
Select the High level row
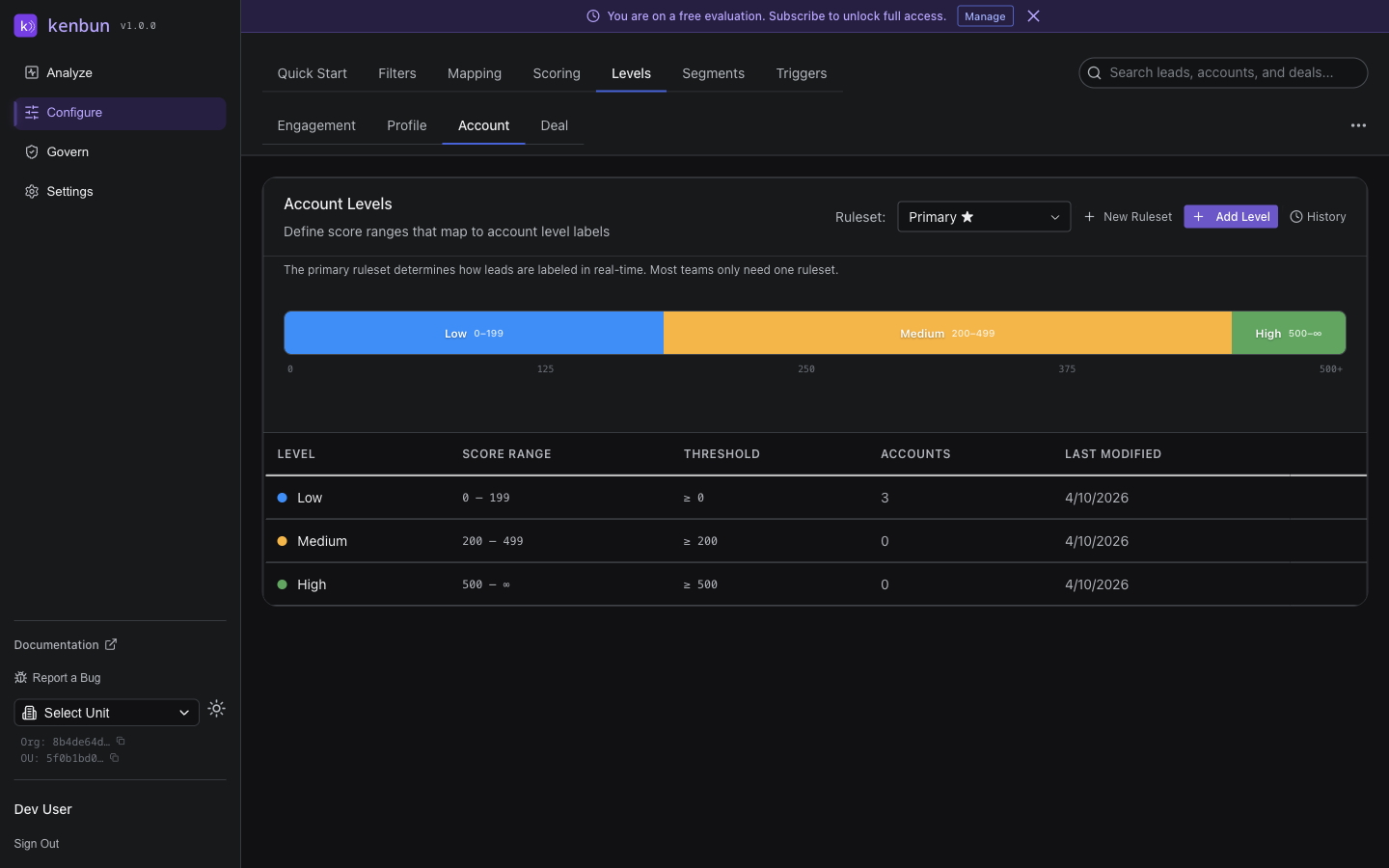[x=815, y=584]
